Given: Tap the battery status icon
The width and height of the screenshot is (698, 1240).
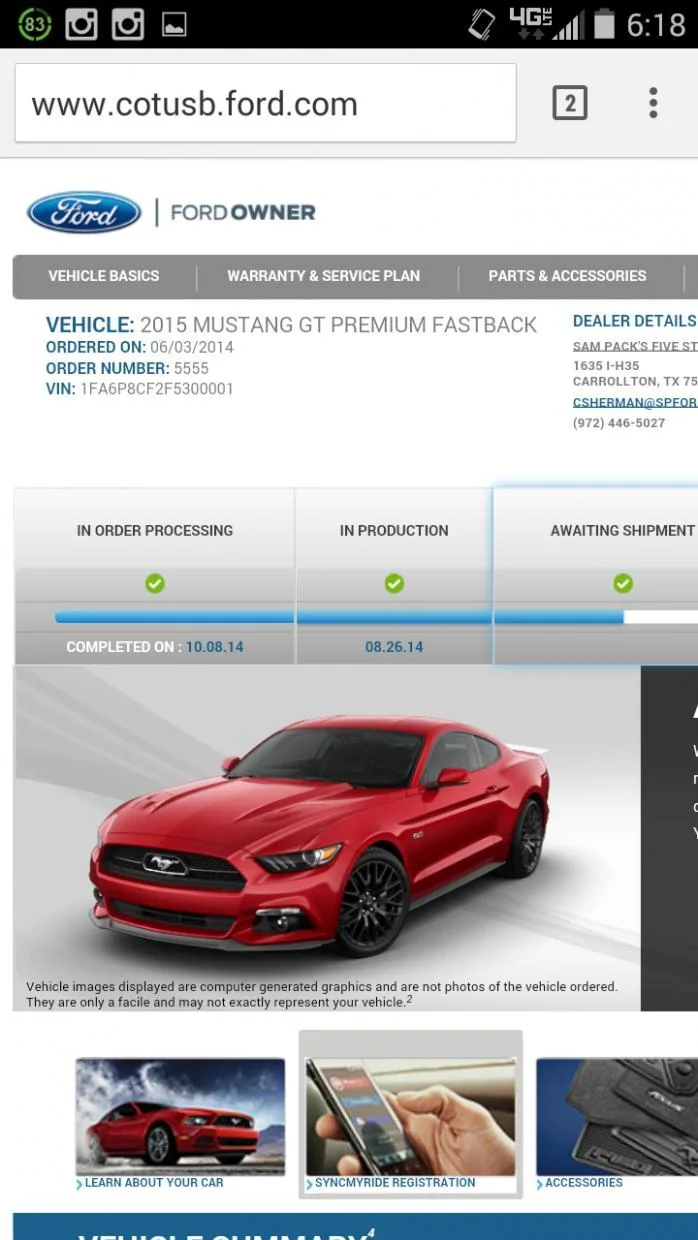Looking at the screenshot, I should (604, 23).
